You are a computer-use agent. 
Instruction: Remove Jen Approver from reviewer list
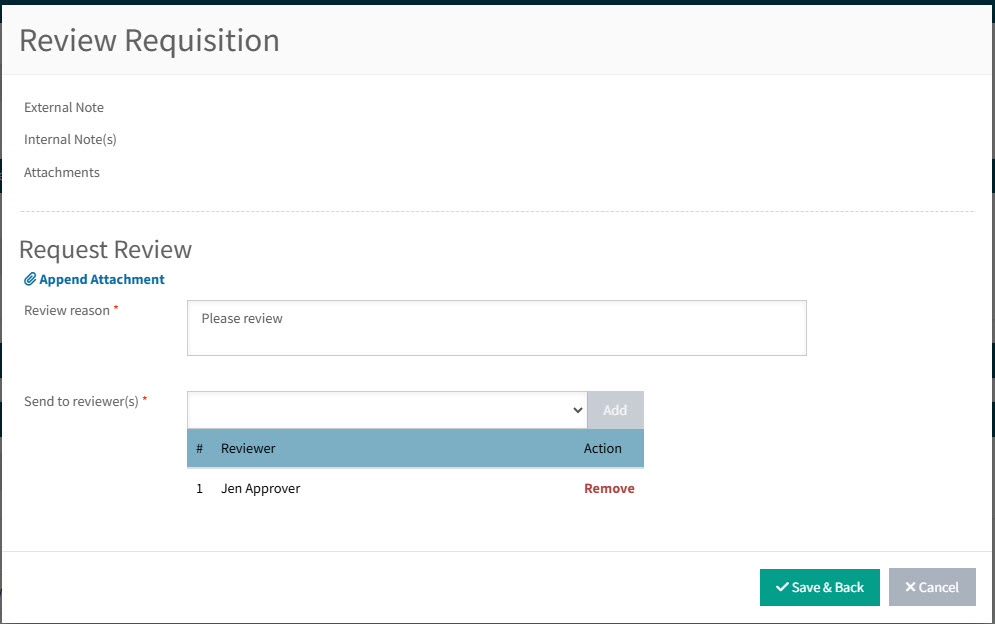pyautogui.click(x=609, y=488)
